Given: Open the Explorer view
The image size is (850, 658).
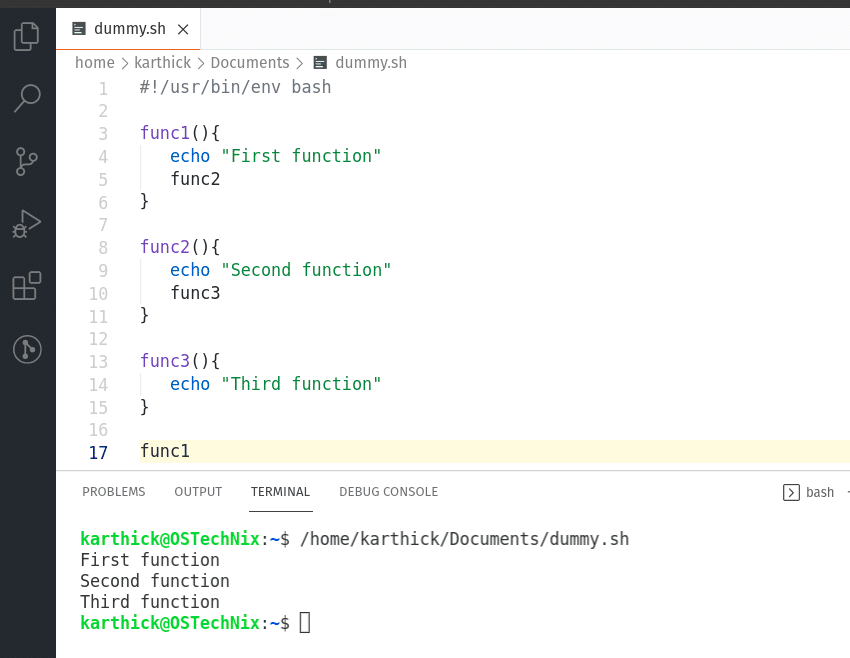Looking at the screenshot, I should (x=26, y=35).
